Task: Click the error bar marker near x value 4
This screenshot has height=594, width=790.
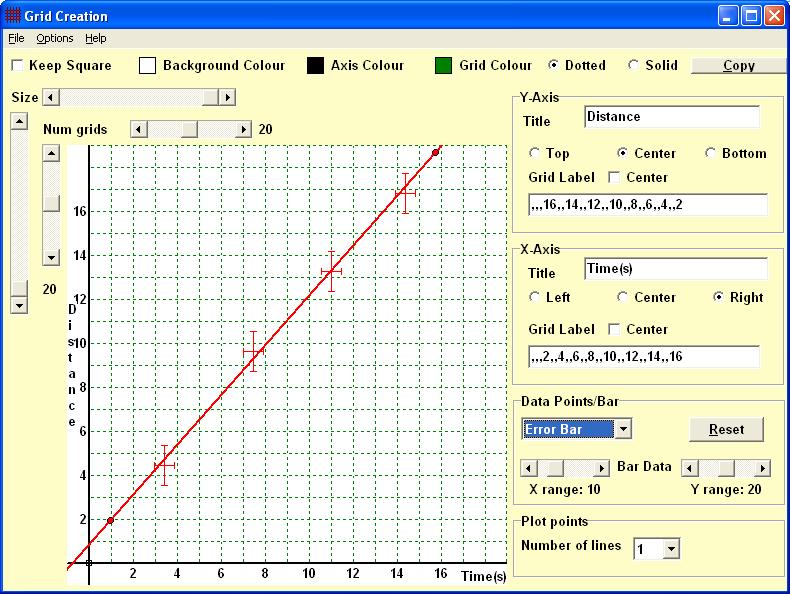Action: point(164,466)
